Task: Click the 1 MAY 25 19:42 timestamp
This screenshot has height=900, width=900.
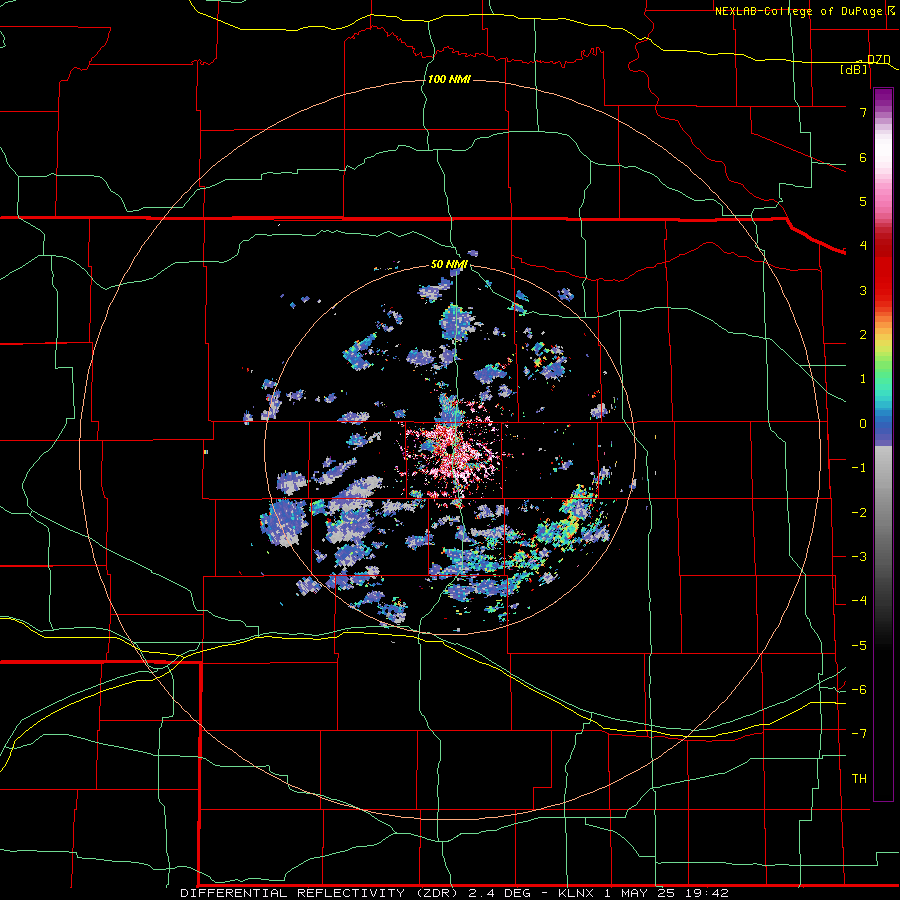Action: pyautogui.click(x=666, y=893)
